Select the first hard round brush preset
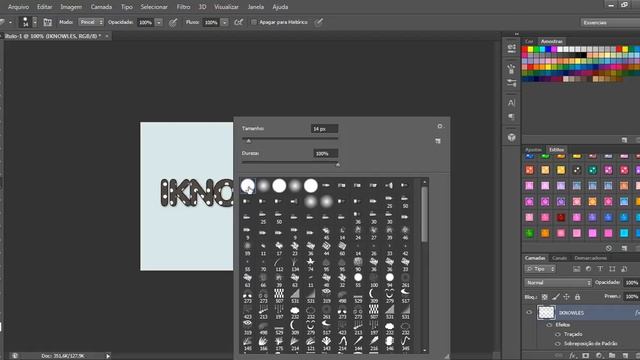This screenshot has height=360, width=640. 247,186
